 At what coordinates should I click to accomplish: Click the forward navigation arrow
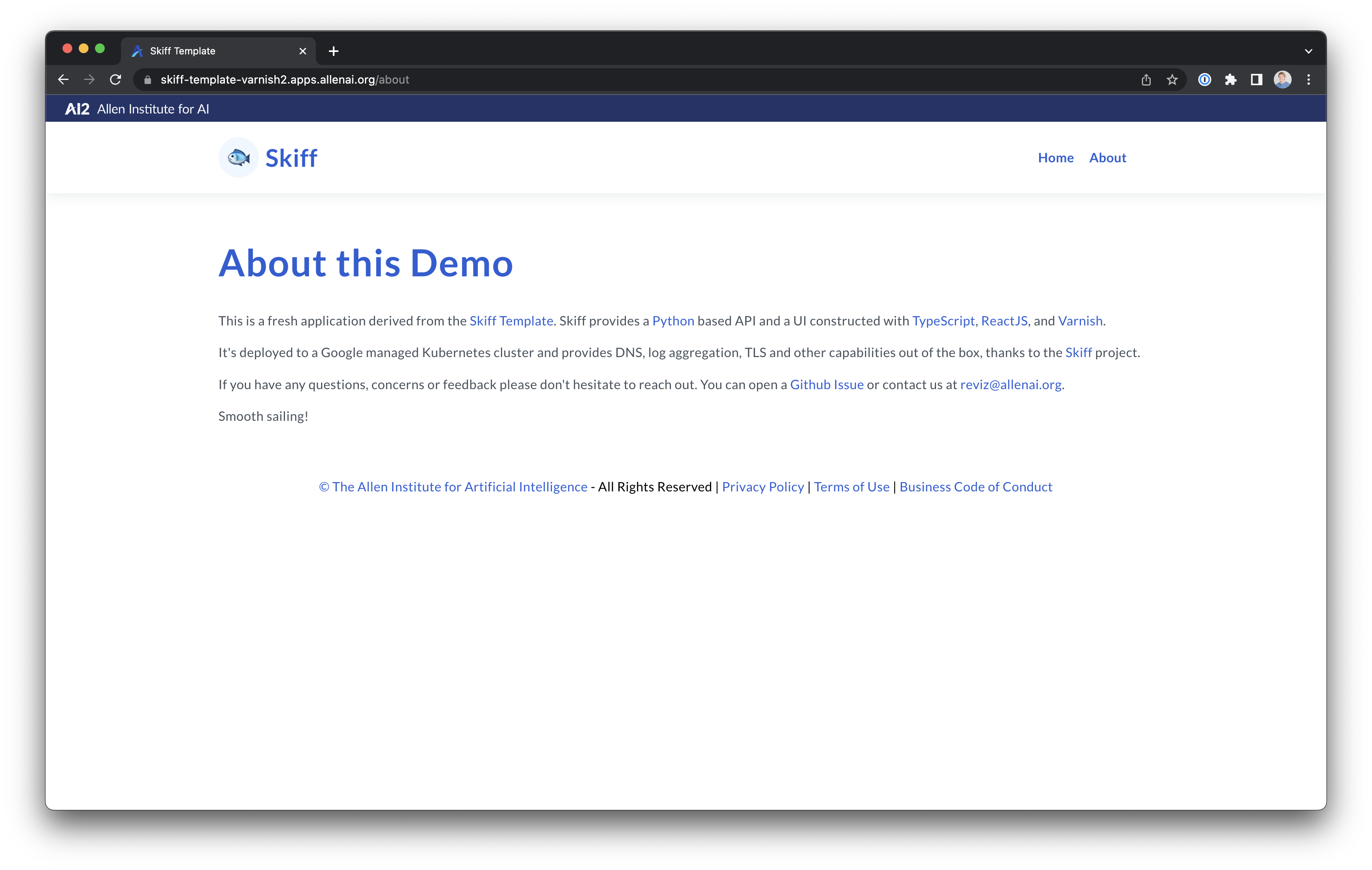click(89, 79)
